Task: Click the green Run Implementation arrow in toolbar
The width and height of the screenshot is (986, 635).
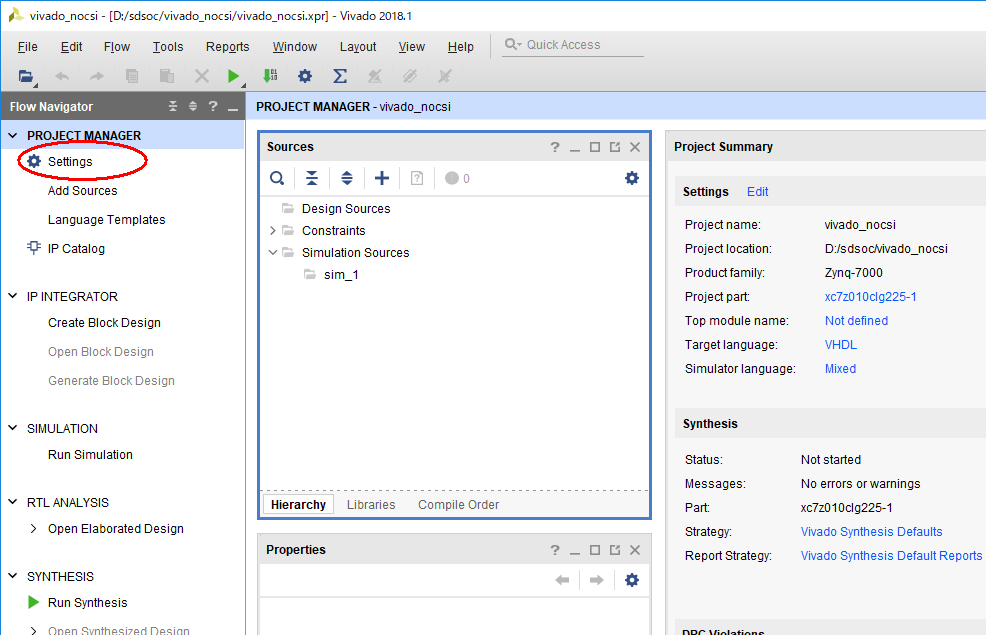Action: pyautogui.click(x=233, y=76)
